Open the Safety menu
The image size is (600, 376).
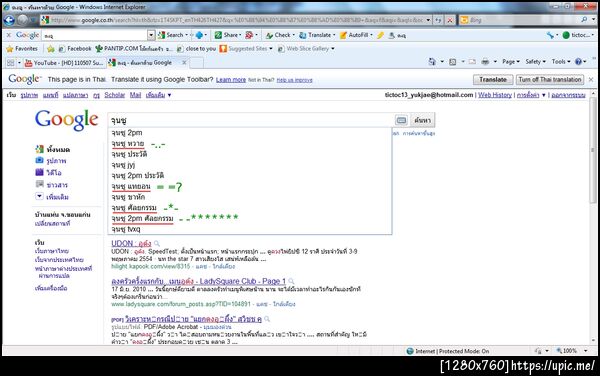click(535, 62)
